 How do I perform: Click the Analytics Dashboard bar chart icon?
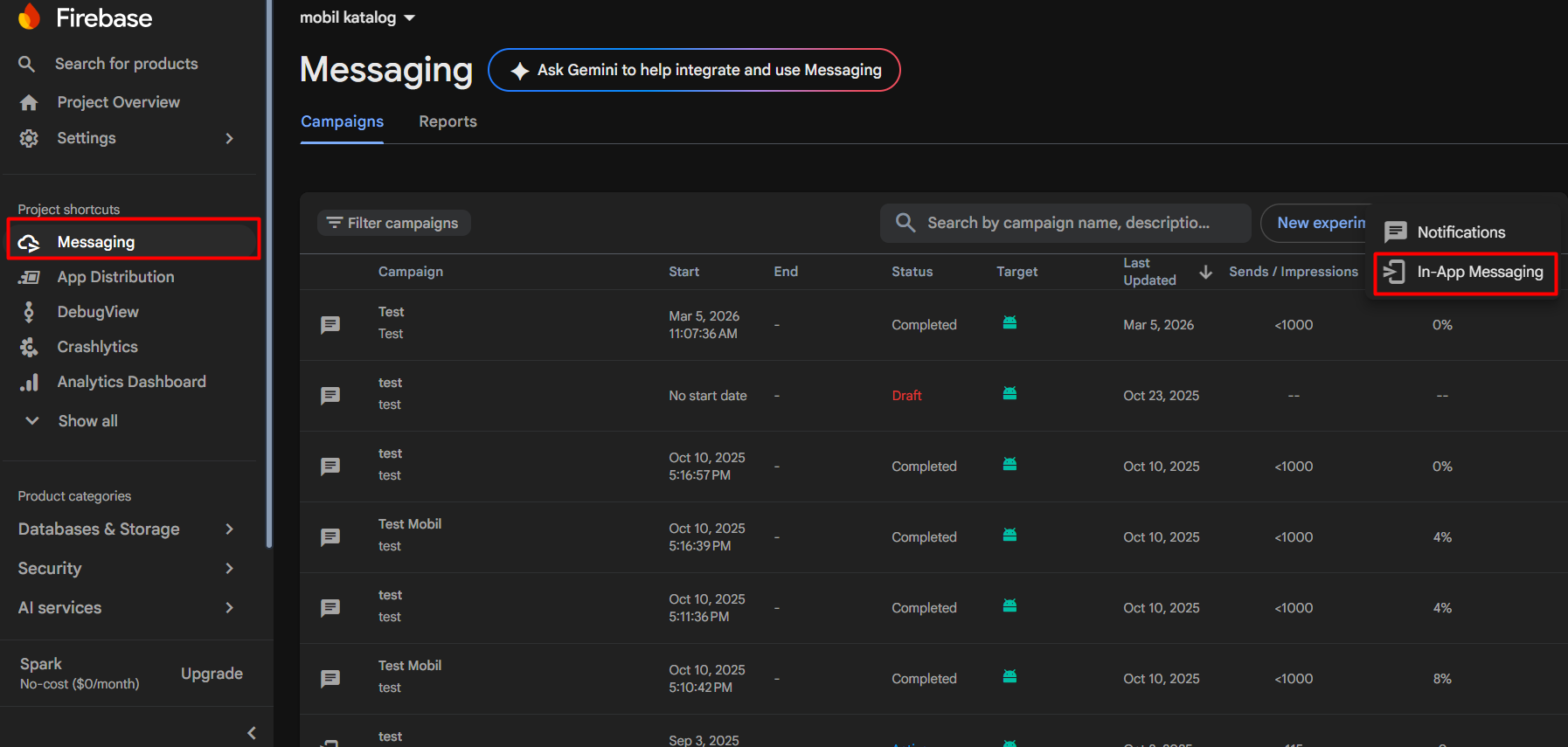(29, 382)
